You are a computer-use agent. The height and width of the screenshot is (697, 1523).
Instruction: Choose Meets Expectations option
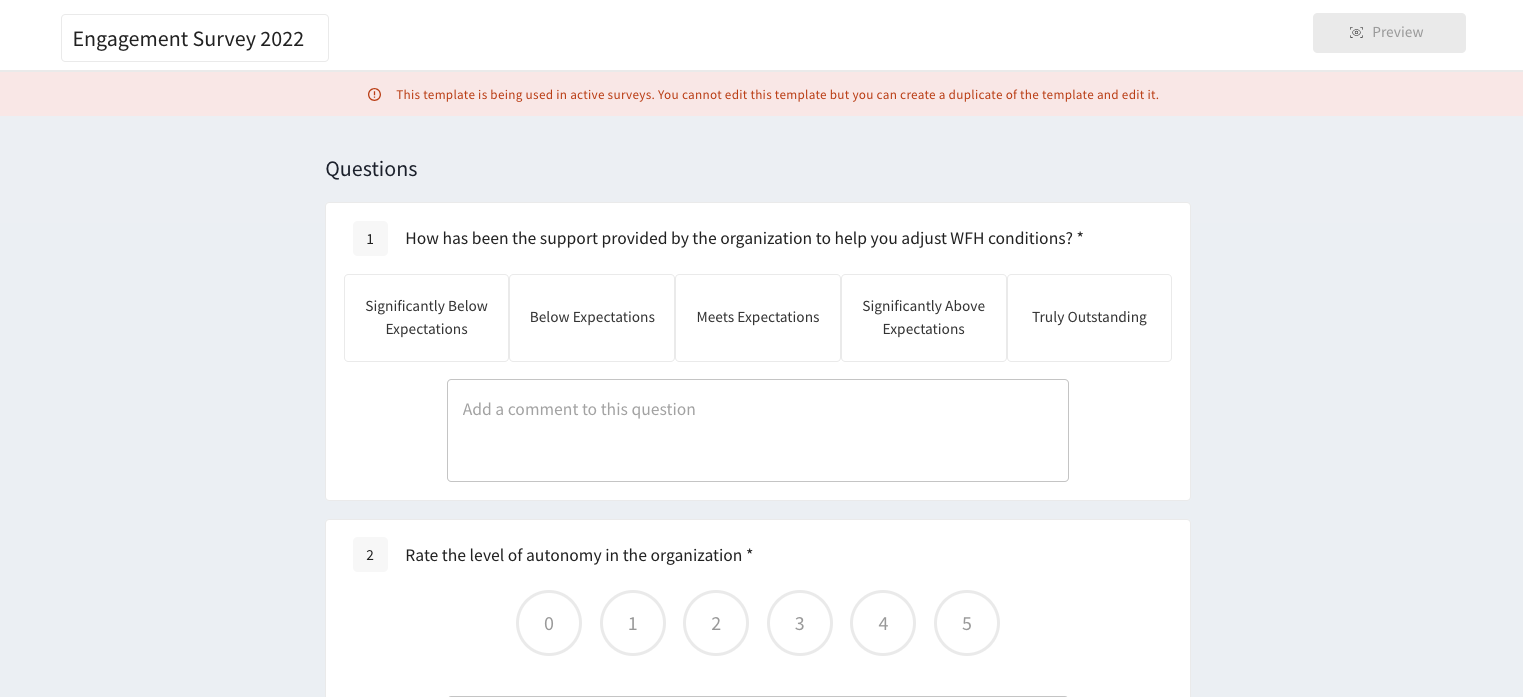point(758,318)
